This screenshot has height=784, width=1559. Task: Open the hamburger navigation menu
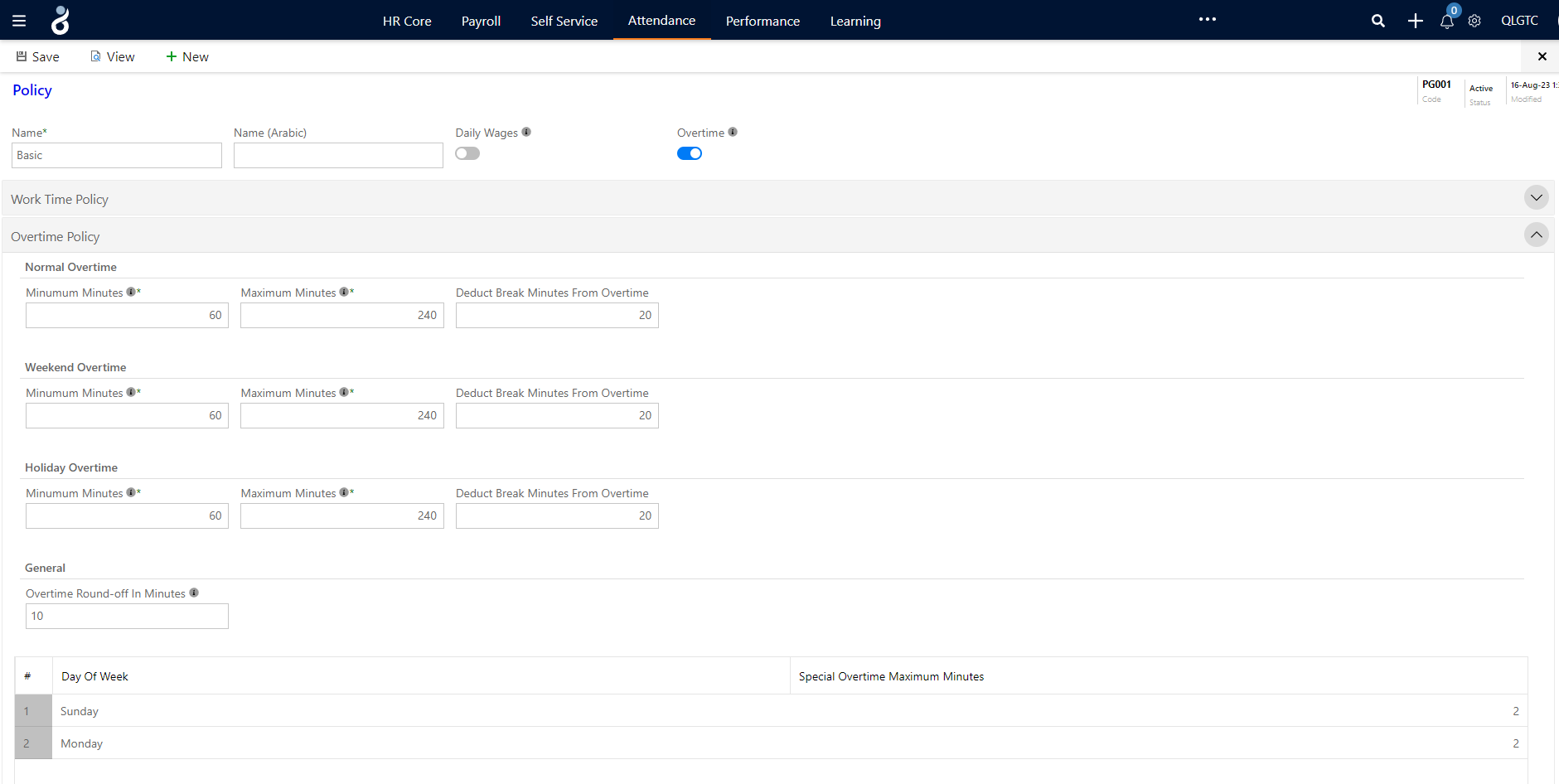[18, 20]
